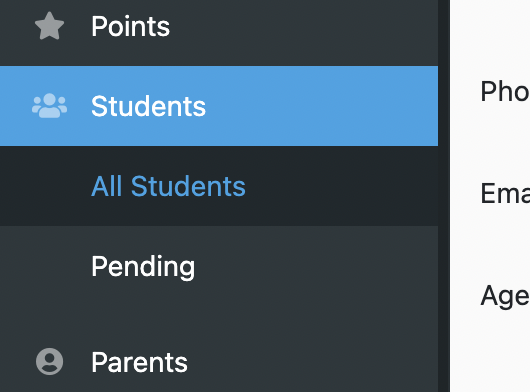Click the gray star in the Points row
Image resolution: width=530 pixels, height=392 pixels.
(x=49, y=26)
